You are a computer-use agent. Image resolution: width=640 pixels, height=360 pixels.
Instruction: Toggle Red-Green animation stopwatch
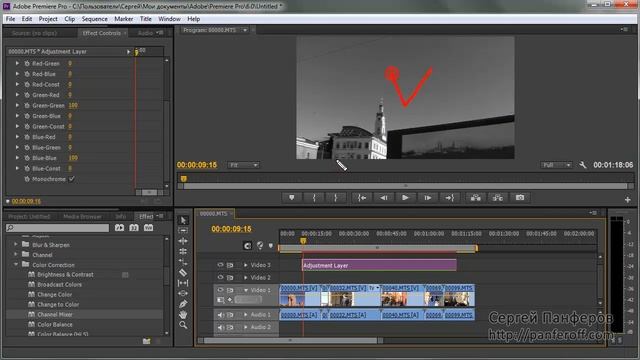[x=27, y=64]
